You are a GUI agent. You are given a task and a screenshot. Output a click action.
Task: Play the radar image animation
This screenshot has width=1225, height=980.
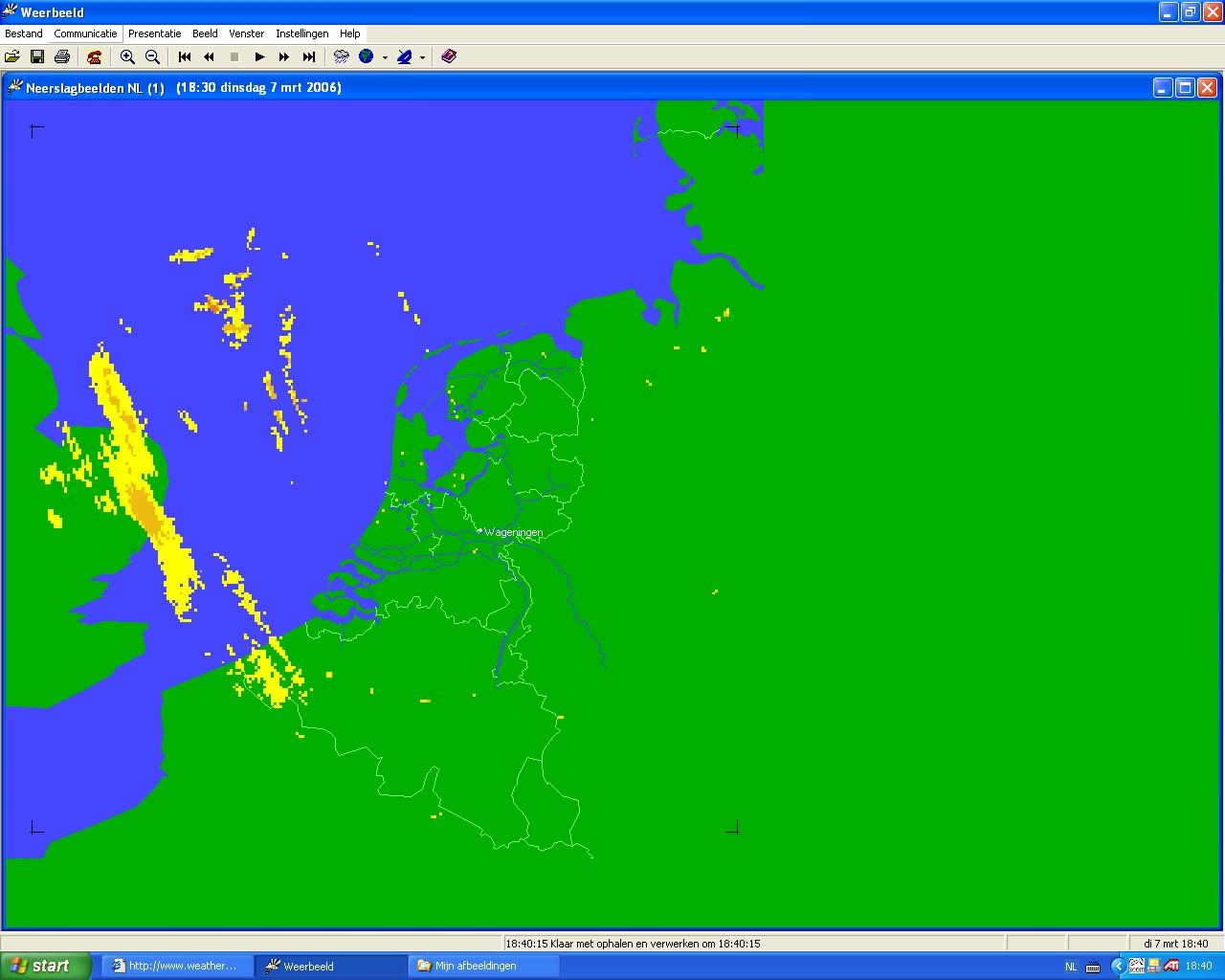click(x=259, y=57)
